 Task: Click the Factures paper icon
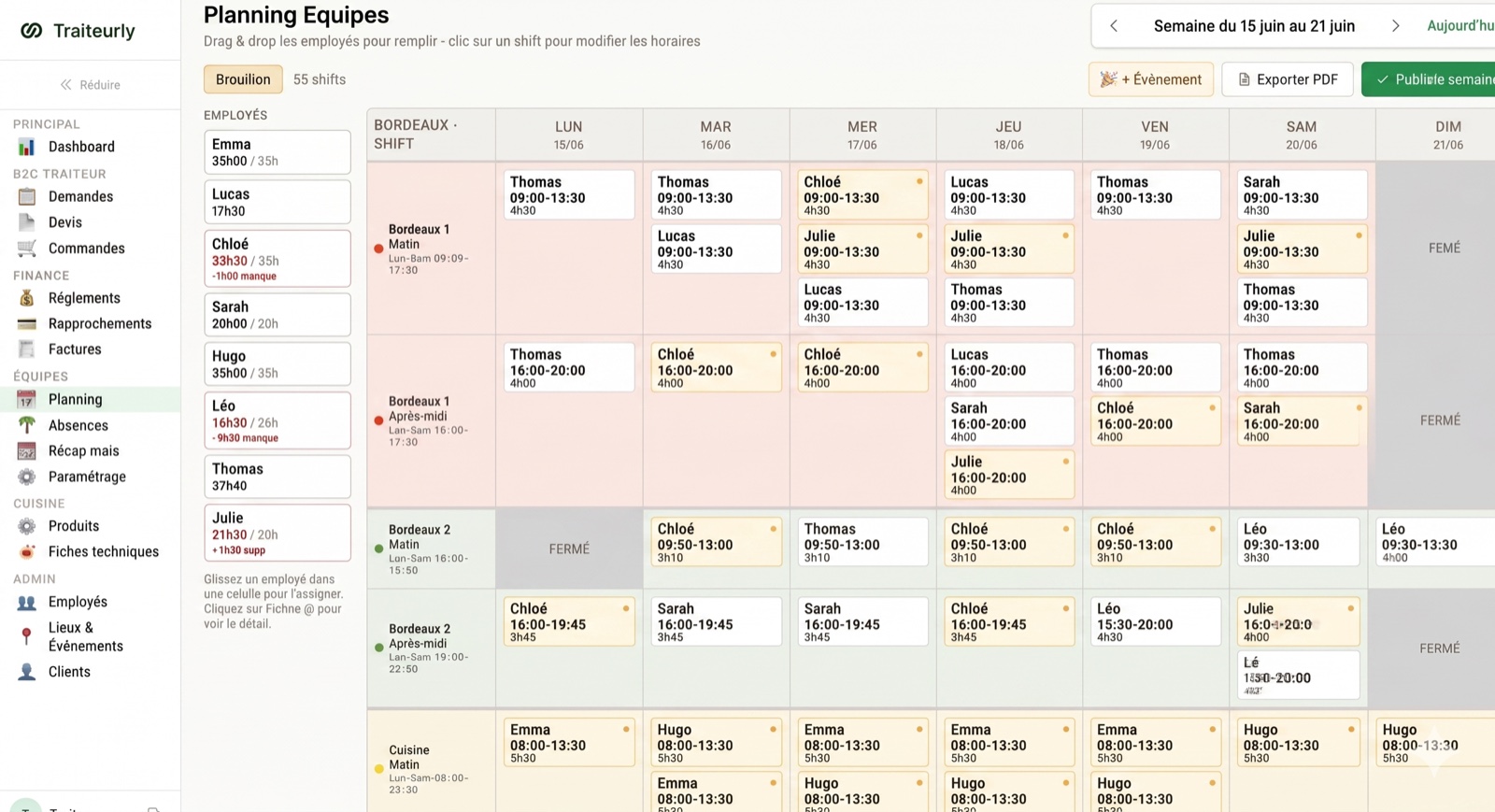[26, 349]
